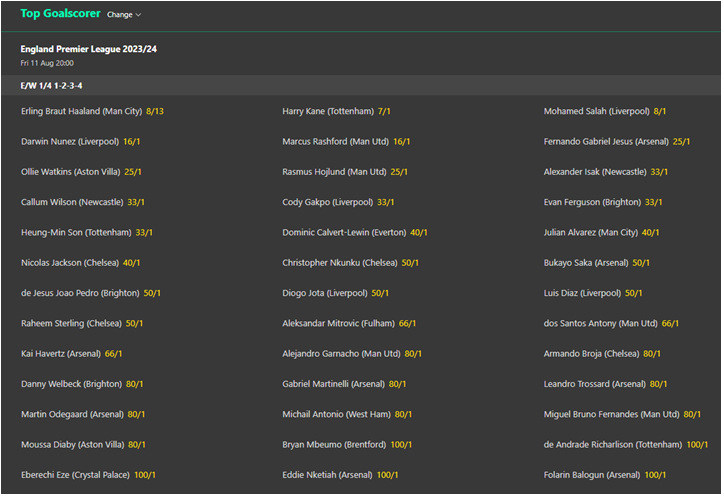The width and height of the screenshot is (724, 497).
Task: Back Bryan Mbeumo at 100/1
Action: point(347,445)
